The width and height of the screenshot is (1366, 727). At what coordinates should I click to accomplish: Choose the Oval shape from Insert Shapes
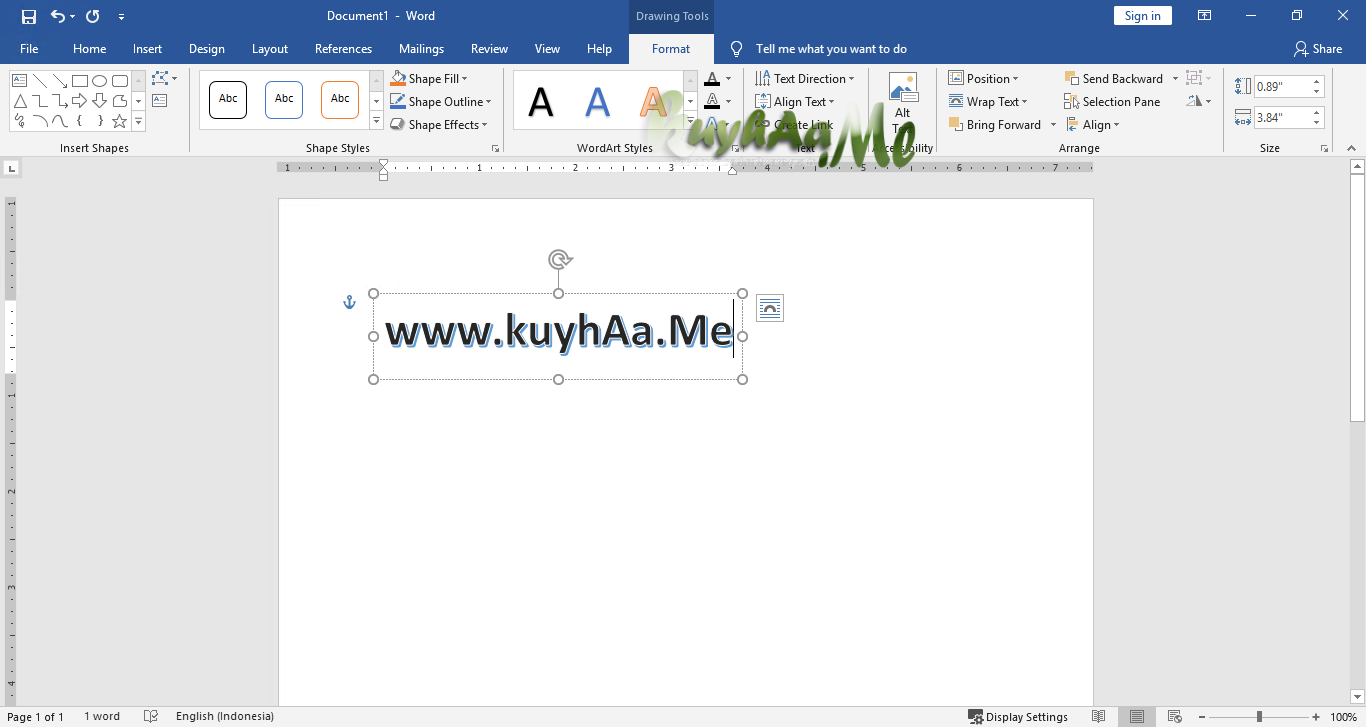(x=99, y=80)
